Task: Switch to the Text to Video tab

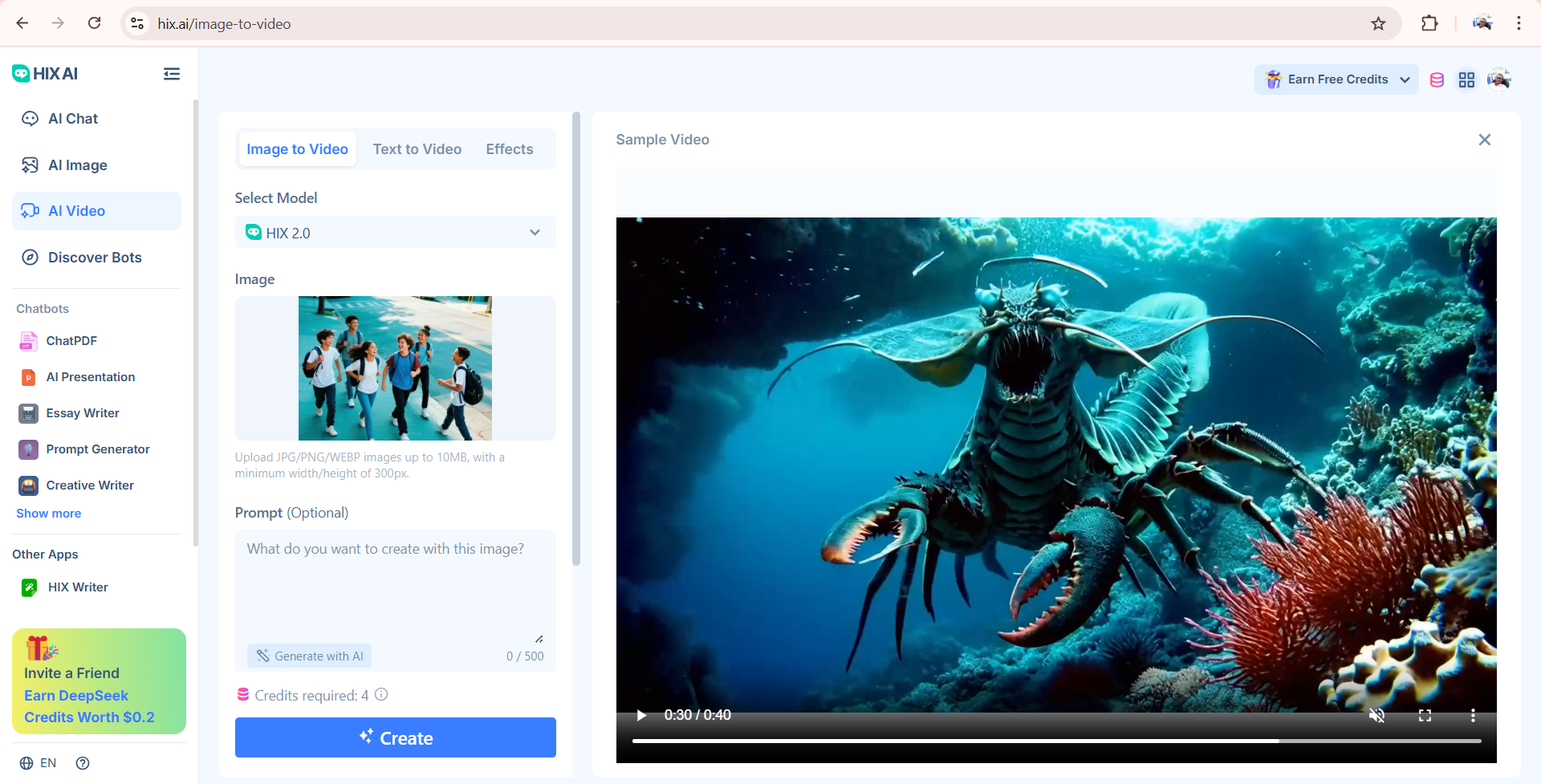Action: [417, 148]
